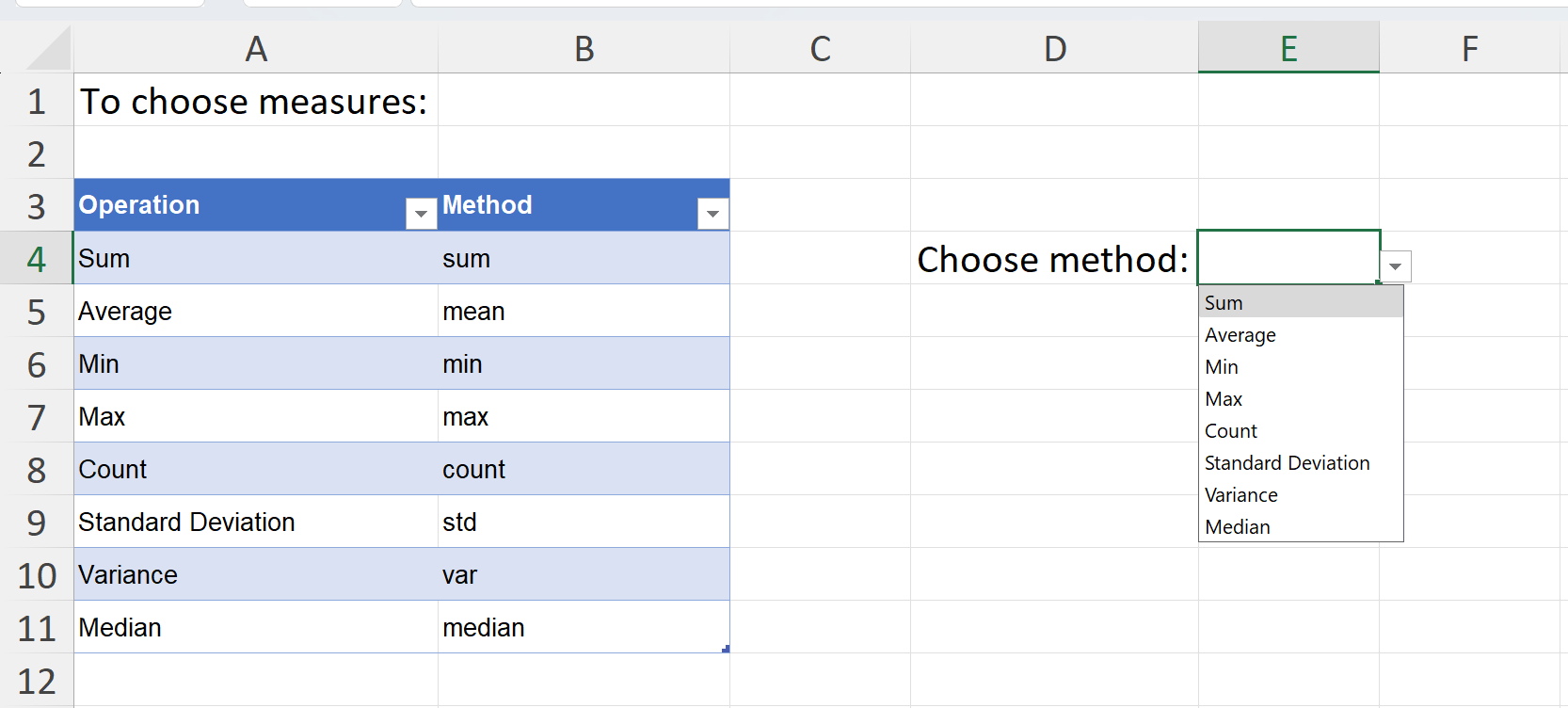This screenshot has width=1568, height=708.
Task: Select Standard Deviation from the dropdown list
Action: click(1287, 463)
